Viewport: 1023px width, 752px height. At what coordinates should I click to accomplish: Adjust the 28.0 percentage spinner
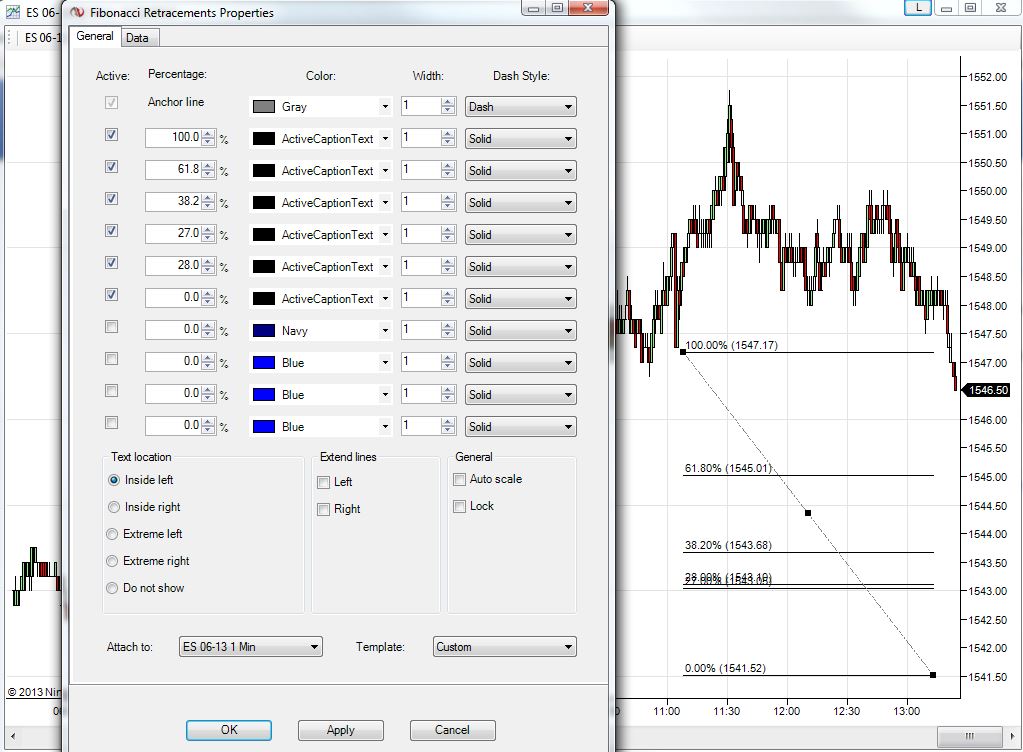click(208, 265)
